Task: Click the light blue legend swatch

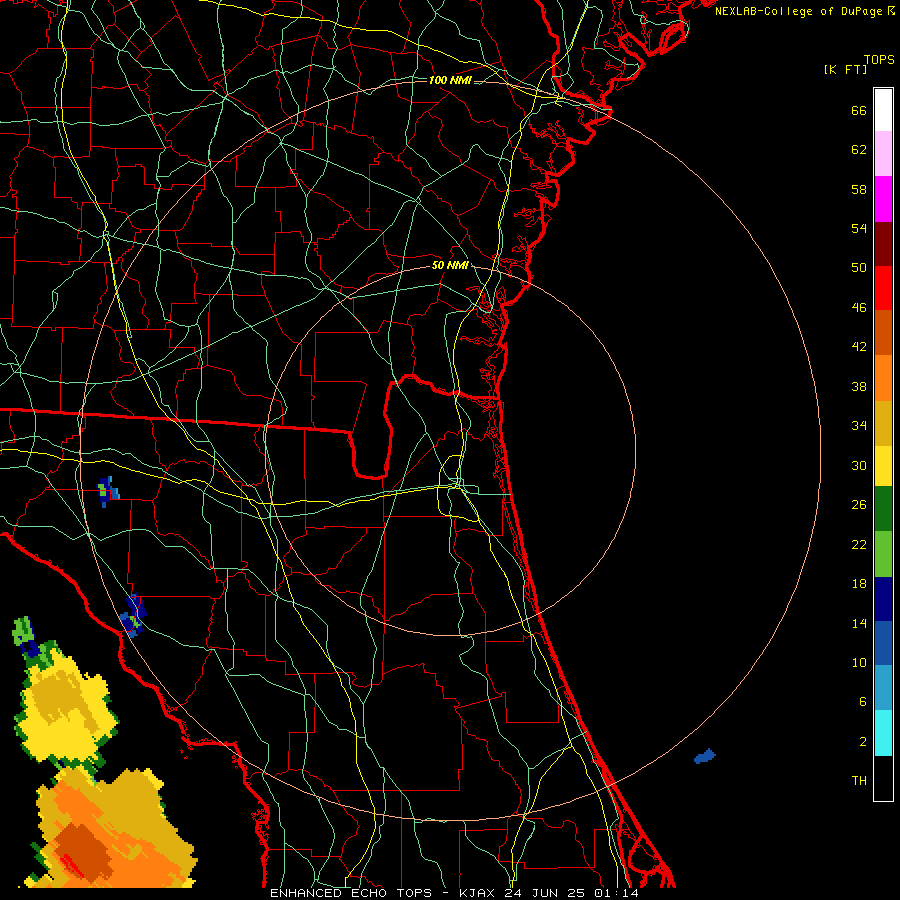Action: point(883,688)
